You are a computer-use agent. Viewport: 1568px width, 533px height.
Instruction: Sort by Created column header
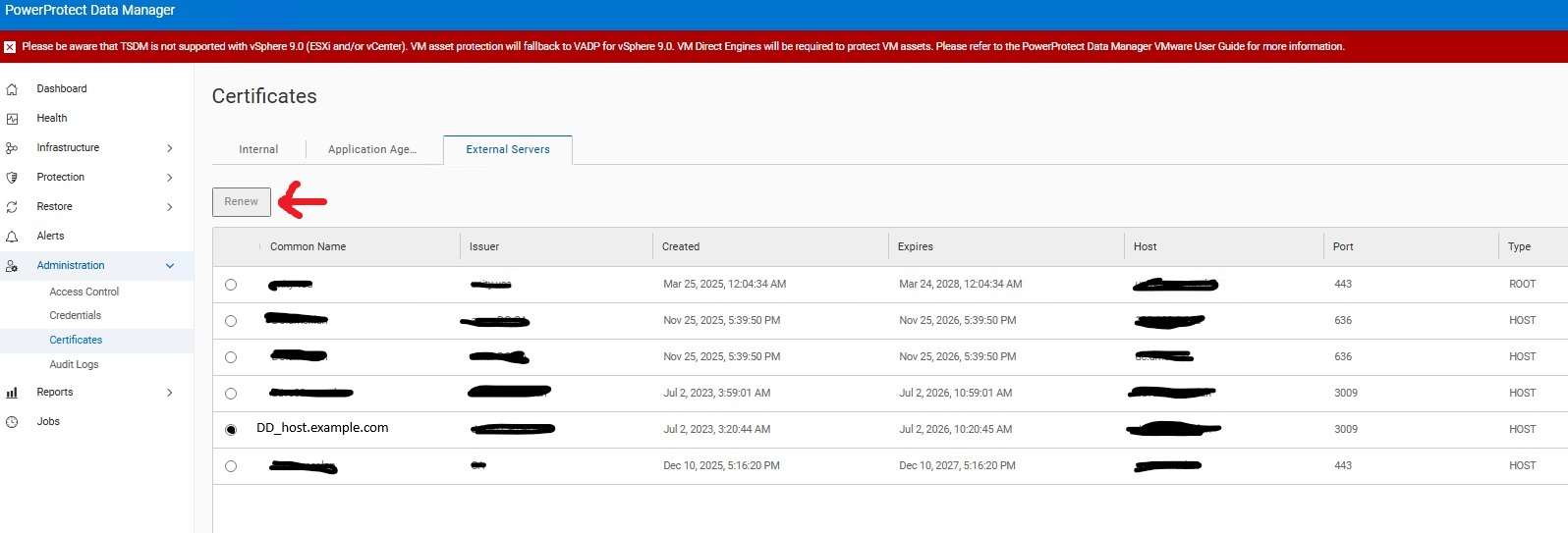(x=681, y=246)
